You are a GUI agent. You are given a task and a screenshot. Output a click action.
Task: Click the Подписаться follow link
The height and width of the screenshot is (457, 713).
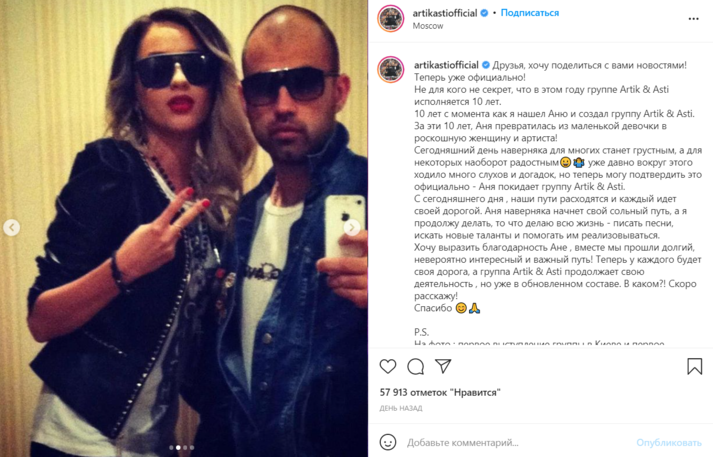click(530, 13)
